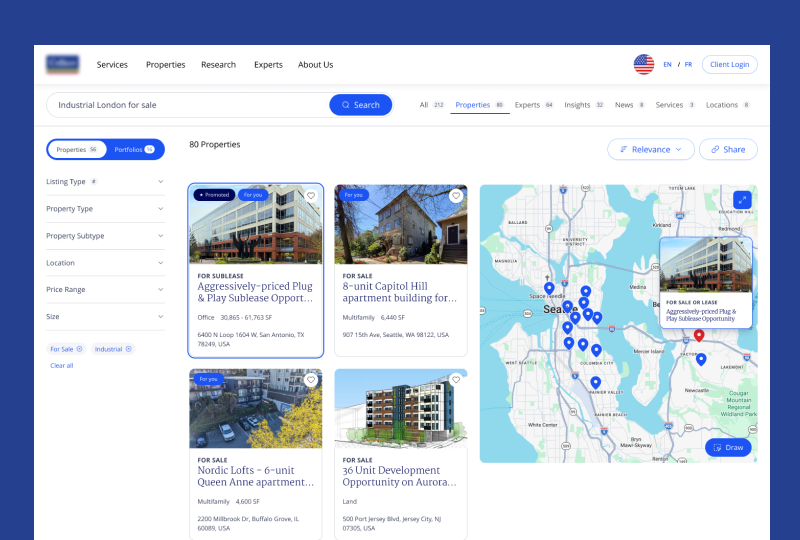Click the map pin near Space Needle
This screenshot has width=800, height=540.
549,288
